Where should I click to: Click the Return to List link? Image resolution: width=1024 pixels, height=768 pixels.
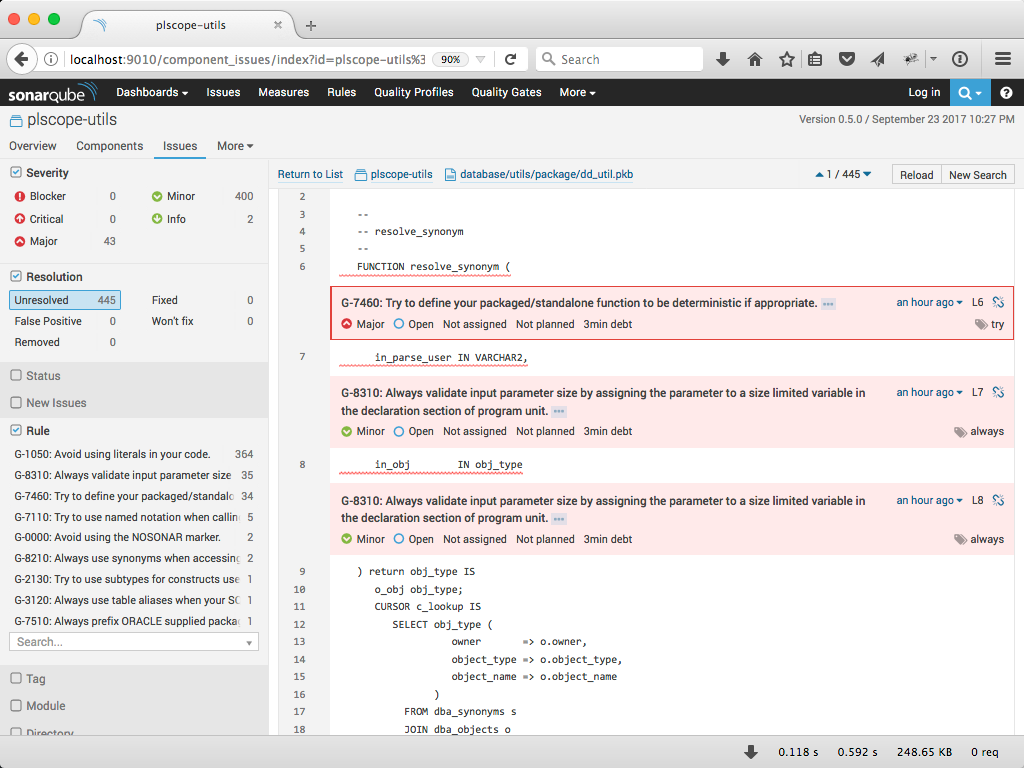tap(310, 174)
